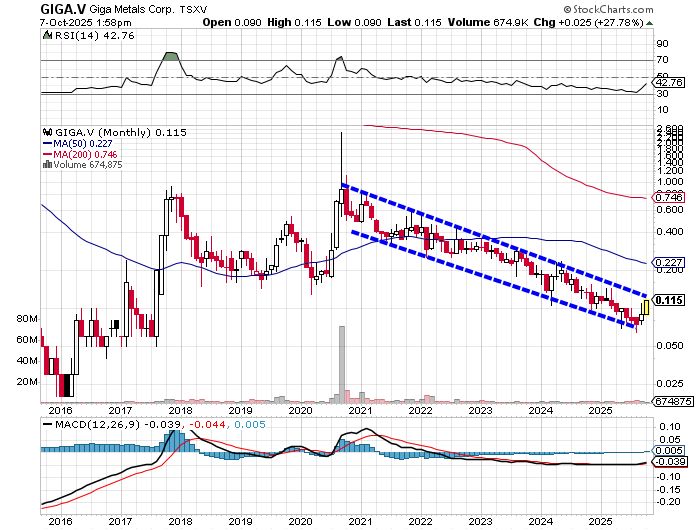
Task: Click the 20M volume scale label
Action: [x=27, y=382]
